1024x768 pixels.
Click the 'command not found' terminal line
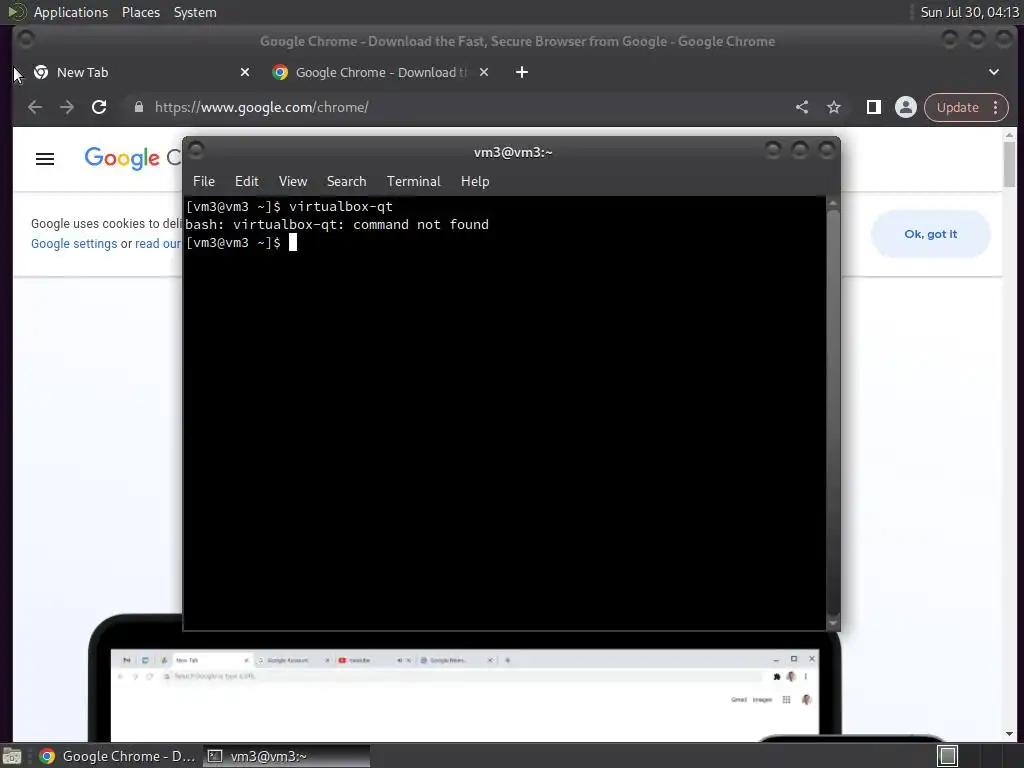pyautogui.click(x=337, y=225)
